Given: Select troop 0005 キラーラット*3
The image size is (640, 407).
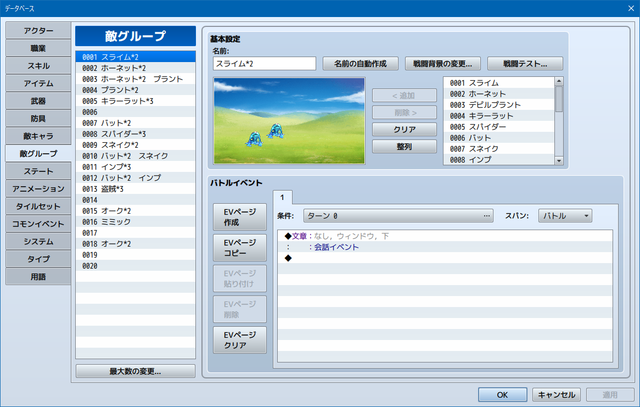Looking at the screenshot, I should pyautogui.click(x=136, y=101).
